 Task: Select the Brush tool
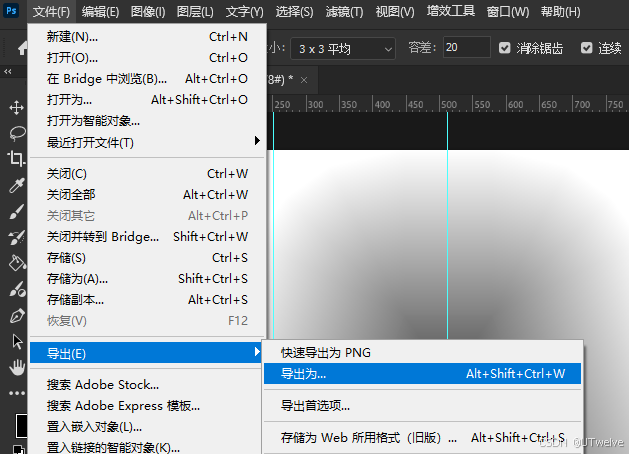(17, 211)
